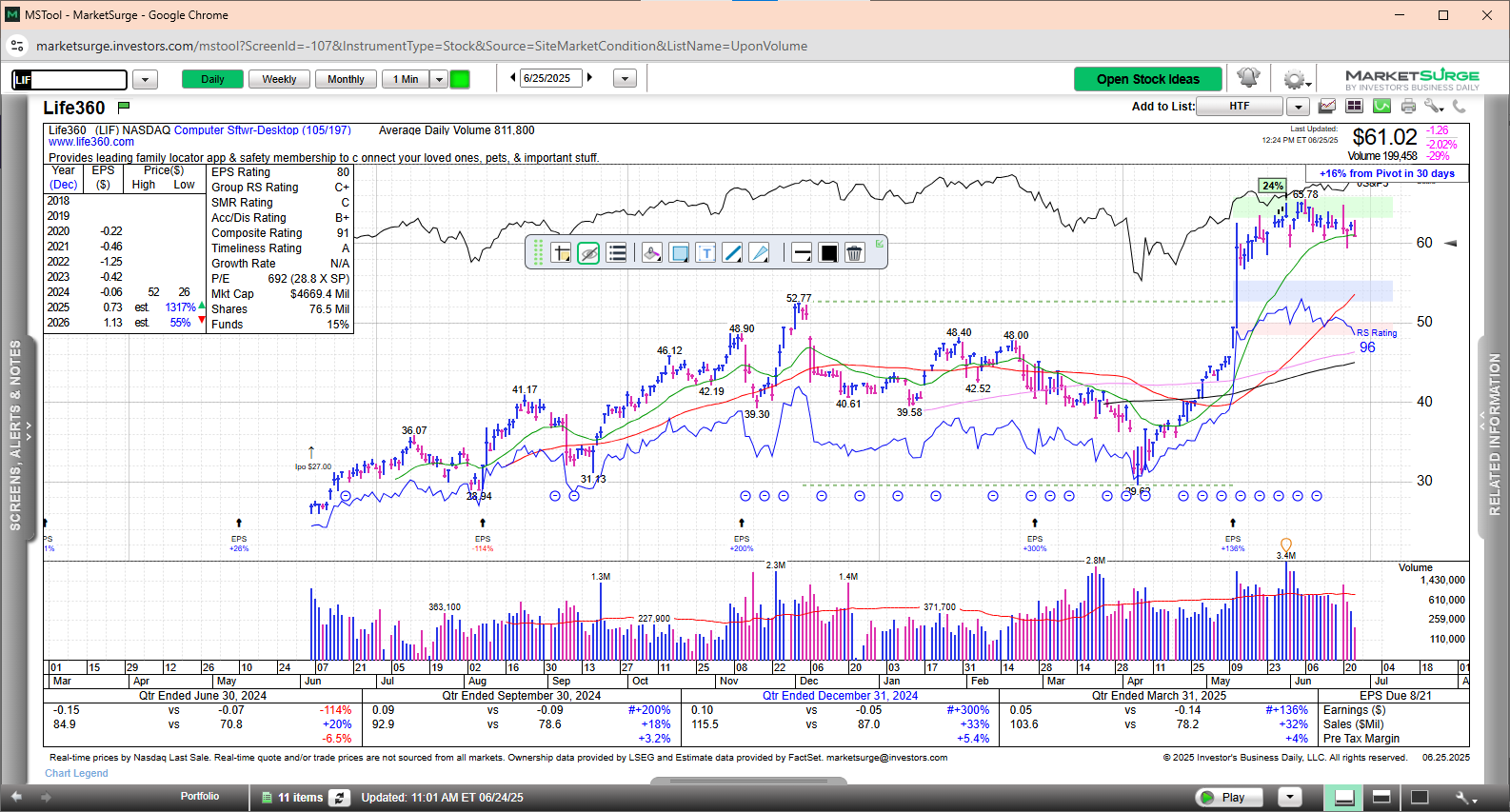
Task: Open the 11 items list icon
Action: click(x=266, y=798)
